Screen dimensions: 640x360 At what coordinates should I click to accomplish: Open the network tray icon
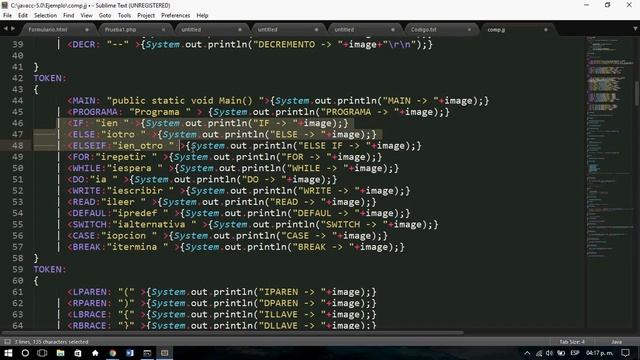[539, 353]
